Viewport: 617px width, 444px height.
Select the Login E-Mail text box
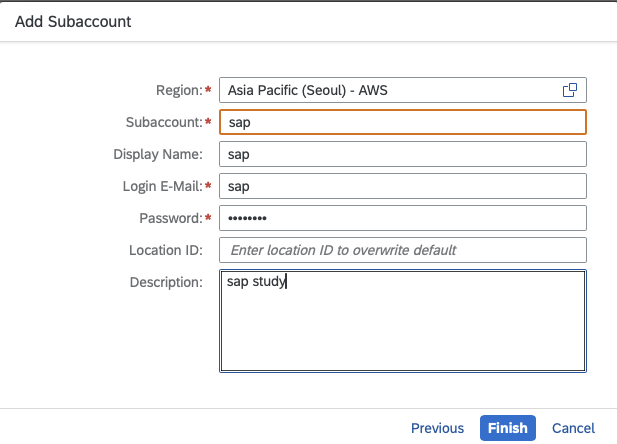pyautogui.click(x=402, y=186)
